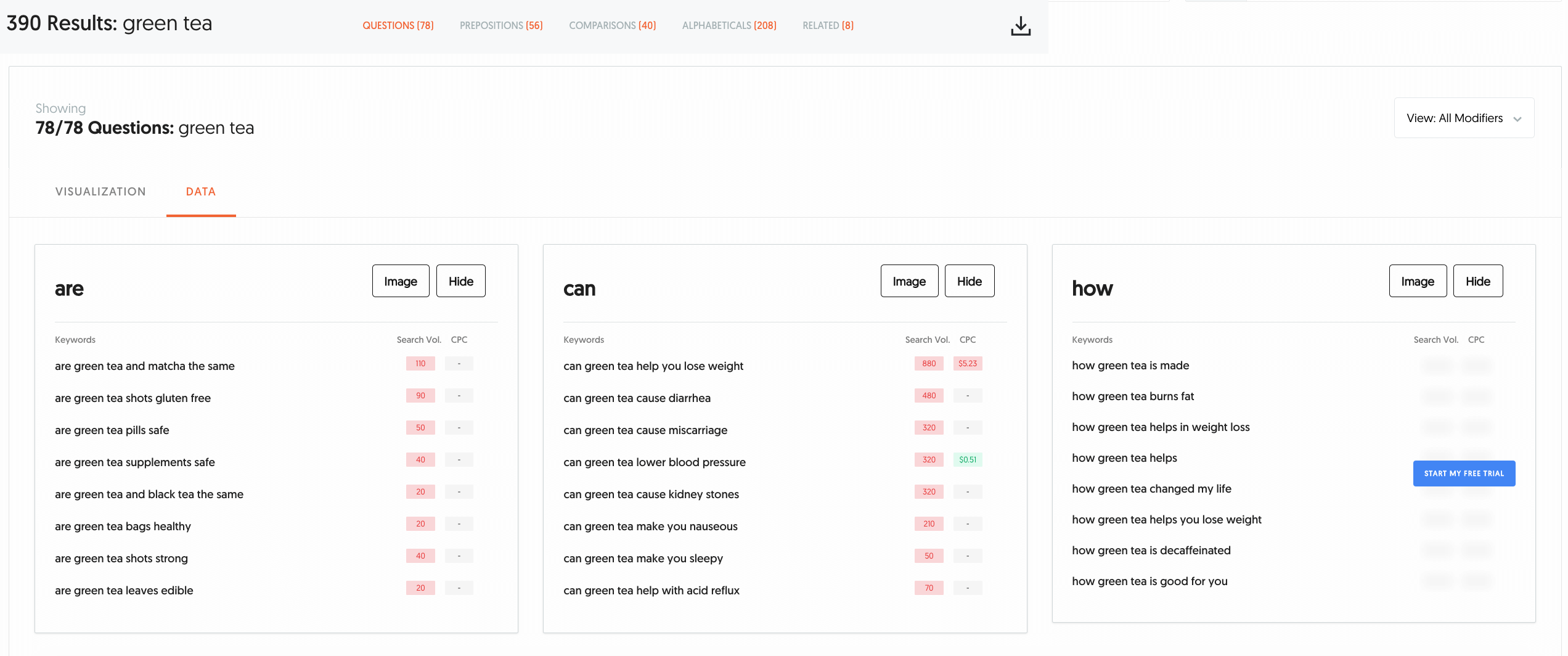The width and height of the screenshot is (1568, 656).
Task: Click 'are green tea leaves edible'
Action: [124, 591]
